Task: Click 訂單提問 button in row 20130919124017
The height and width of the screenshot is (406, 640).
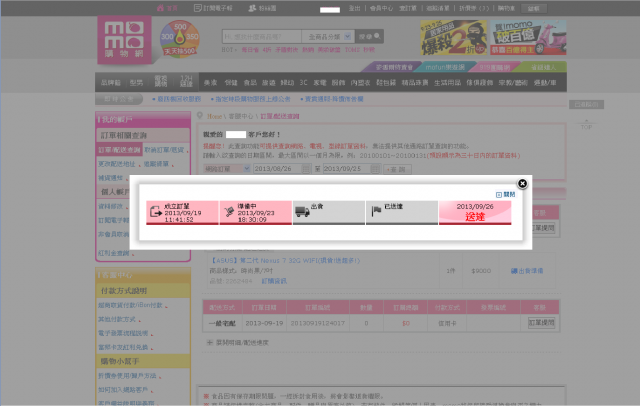Action: click(x=541, y=323)
